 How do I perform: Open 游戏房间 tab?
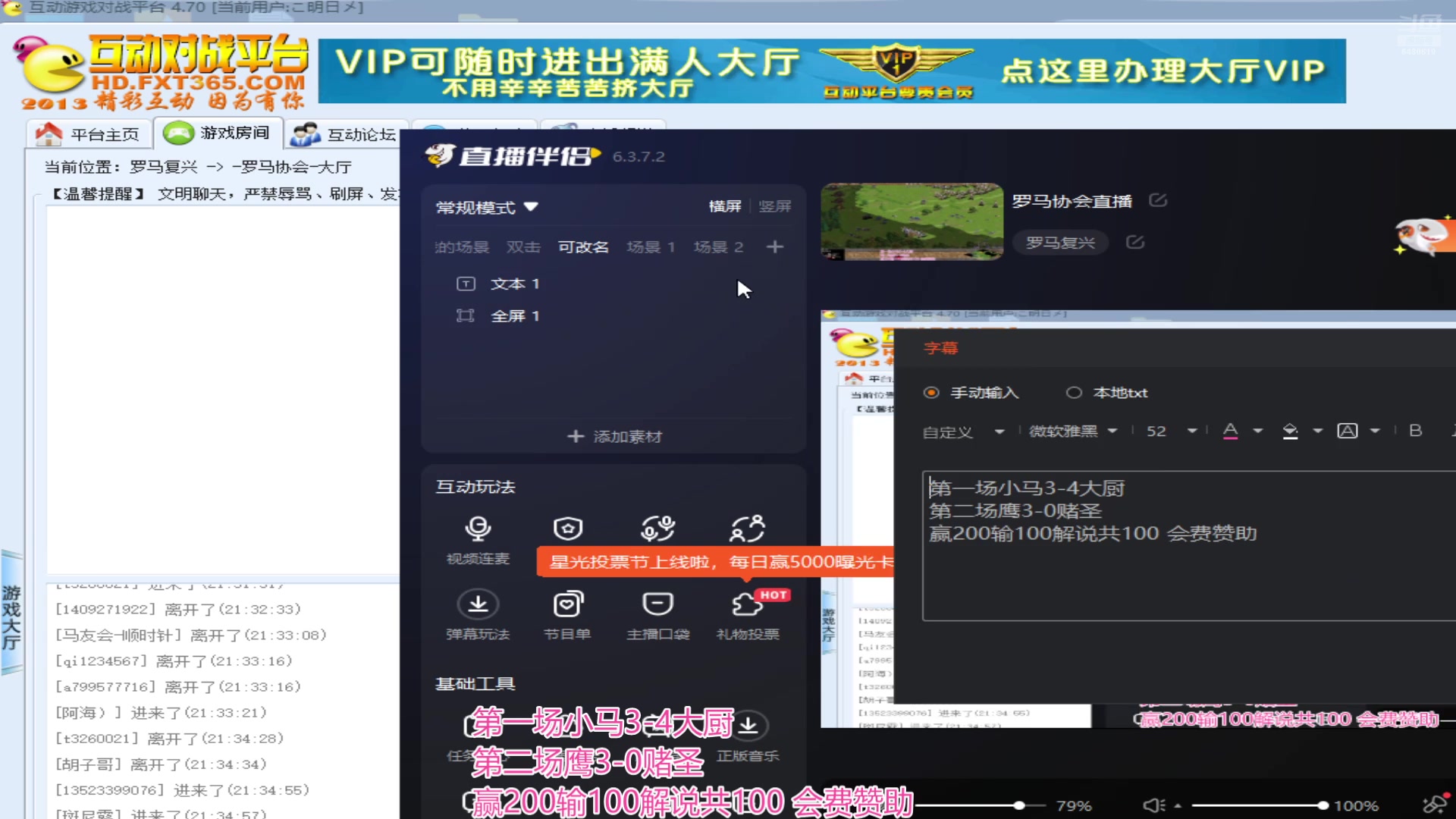(218, 133)
